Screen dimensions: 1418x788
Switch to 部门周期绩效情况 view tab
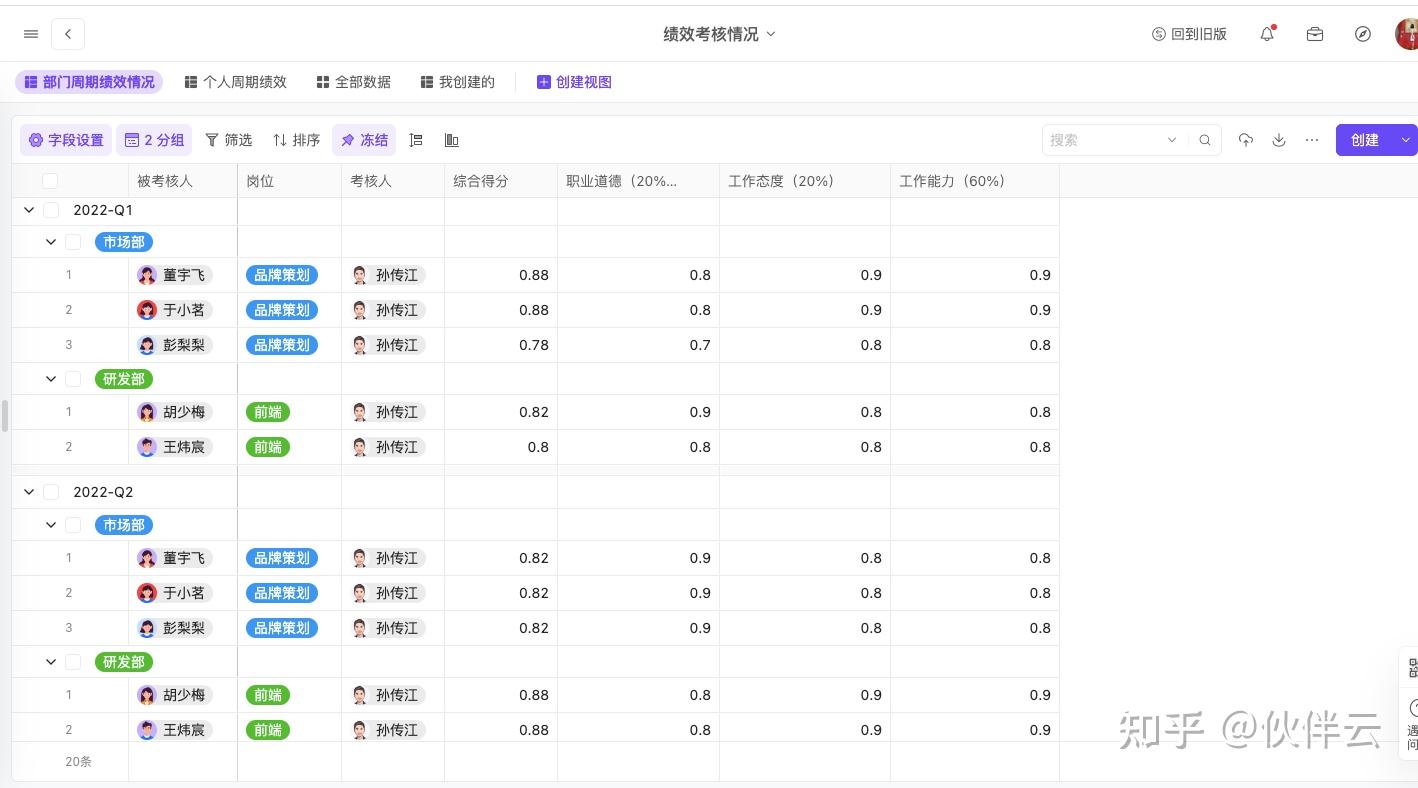click(x=89, y=82)
